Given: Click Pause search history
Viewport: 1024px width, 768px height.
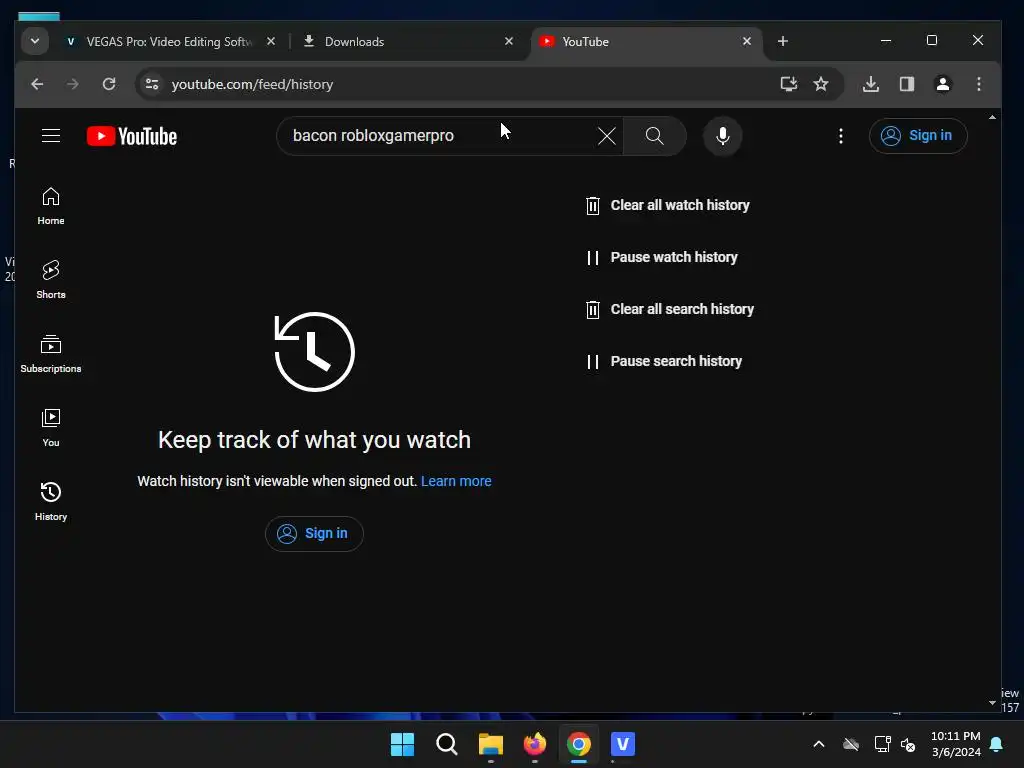Looking at the screenshot, I should pos(664,361).
